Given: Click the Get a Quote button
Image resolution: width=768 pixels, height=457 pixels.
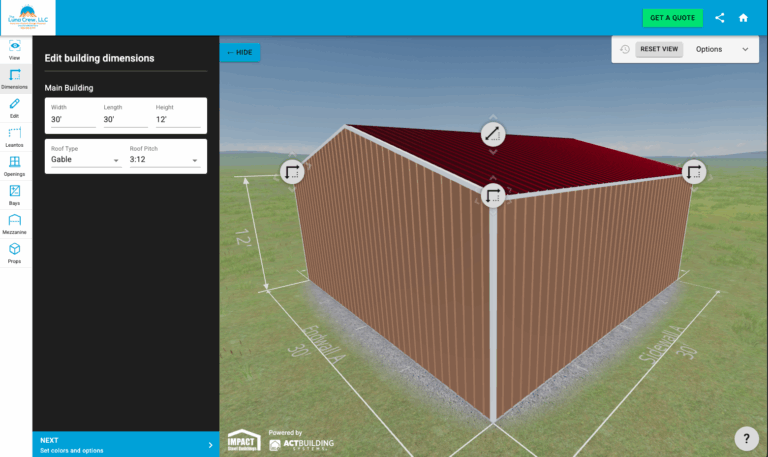Looking at the screenshot, I should coord(672,18).
